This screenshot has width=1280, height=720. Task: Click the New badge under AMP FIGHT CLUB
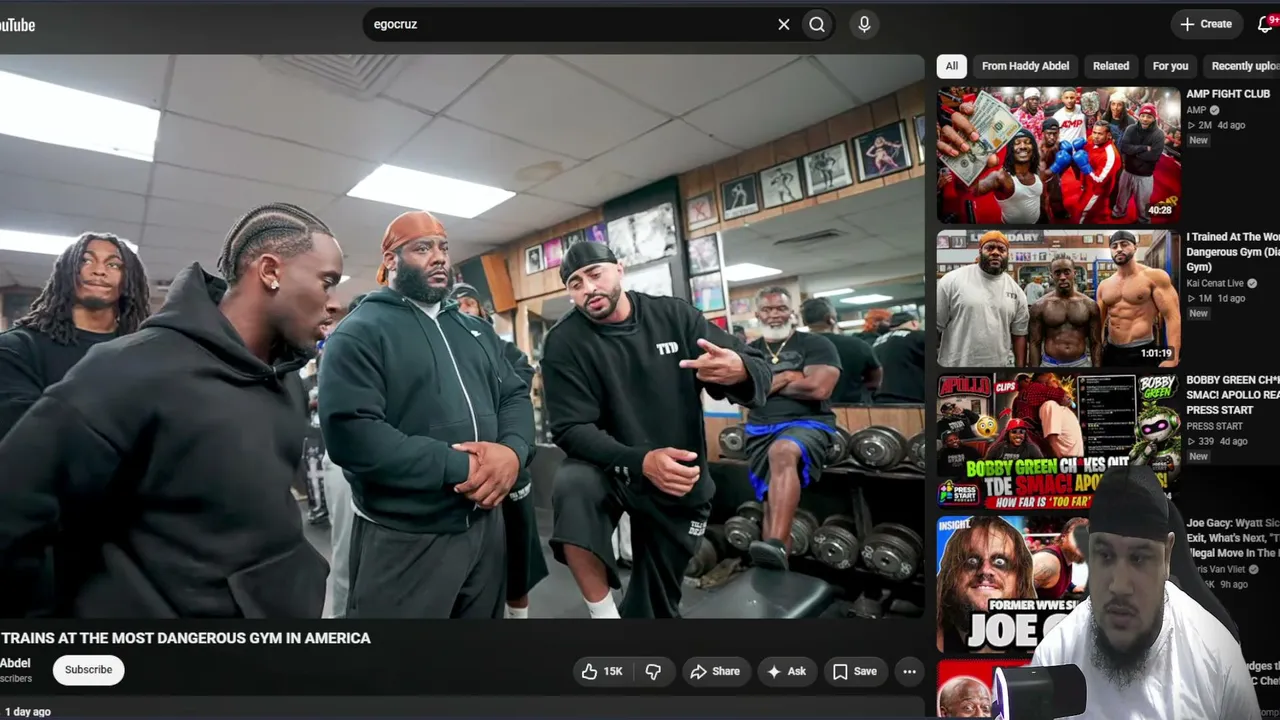(1198, 140)
